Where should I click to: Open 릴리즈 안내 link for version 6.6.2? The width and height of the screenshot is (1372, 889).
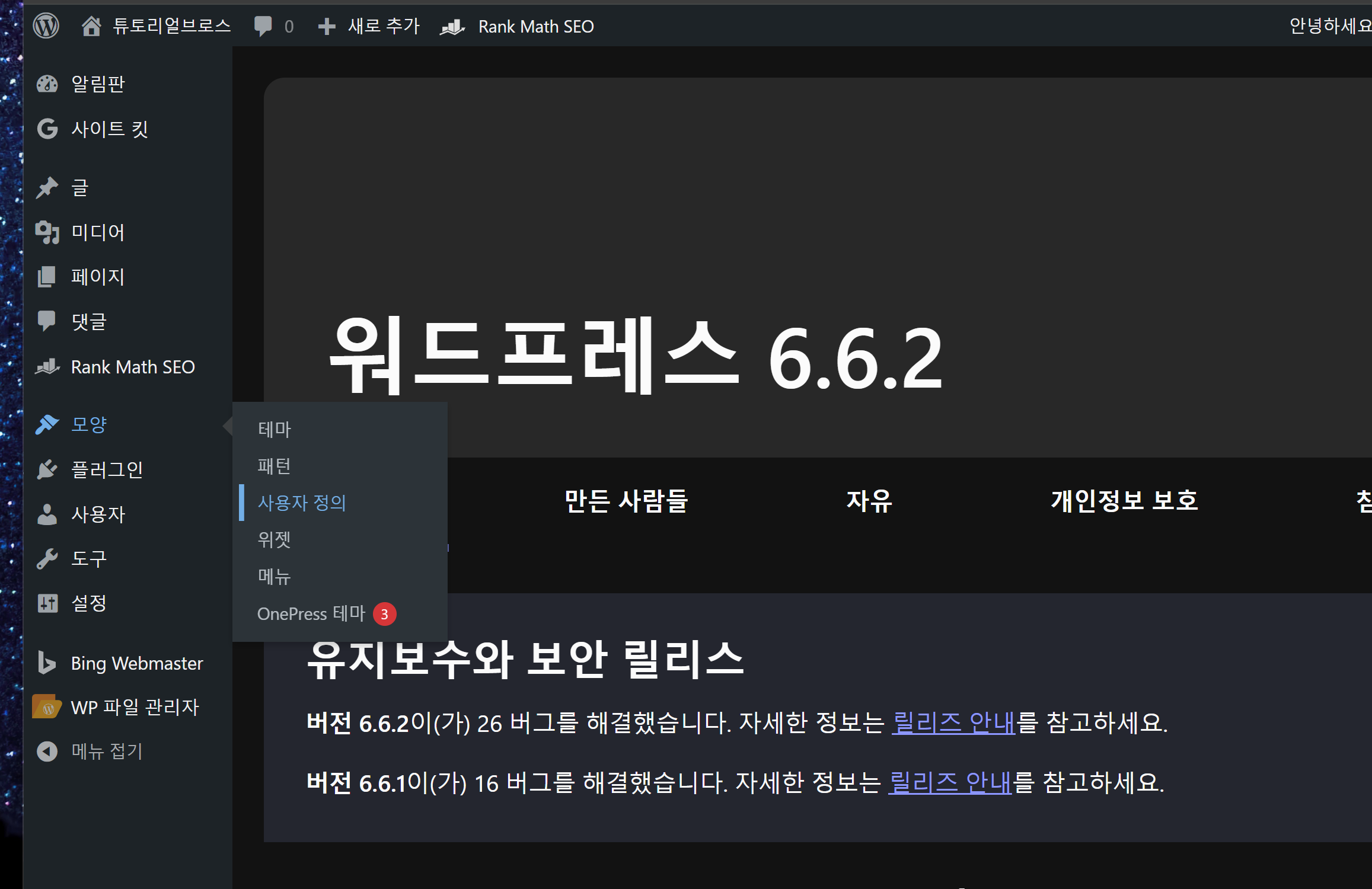point(953,722)
